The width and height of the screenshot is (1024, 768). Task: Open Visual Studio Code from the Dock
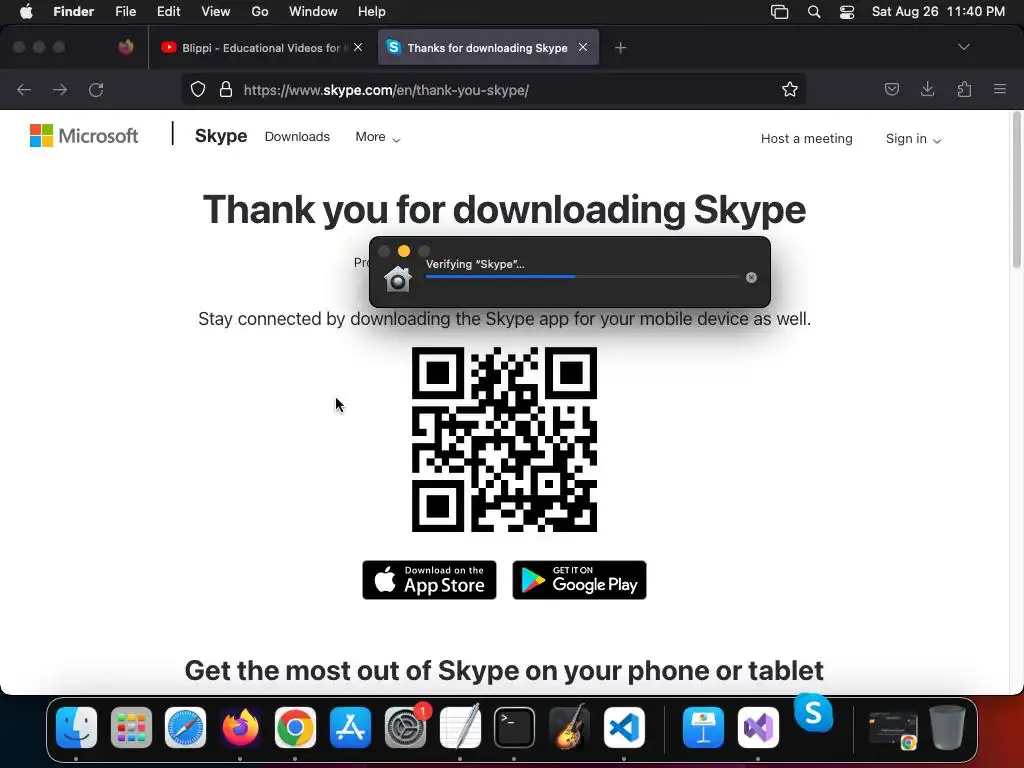pyautogui.click(x=624, y=728)
